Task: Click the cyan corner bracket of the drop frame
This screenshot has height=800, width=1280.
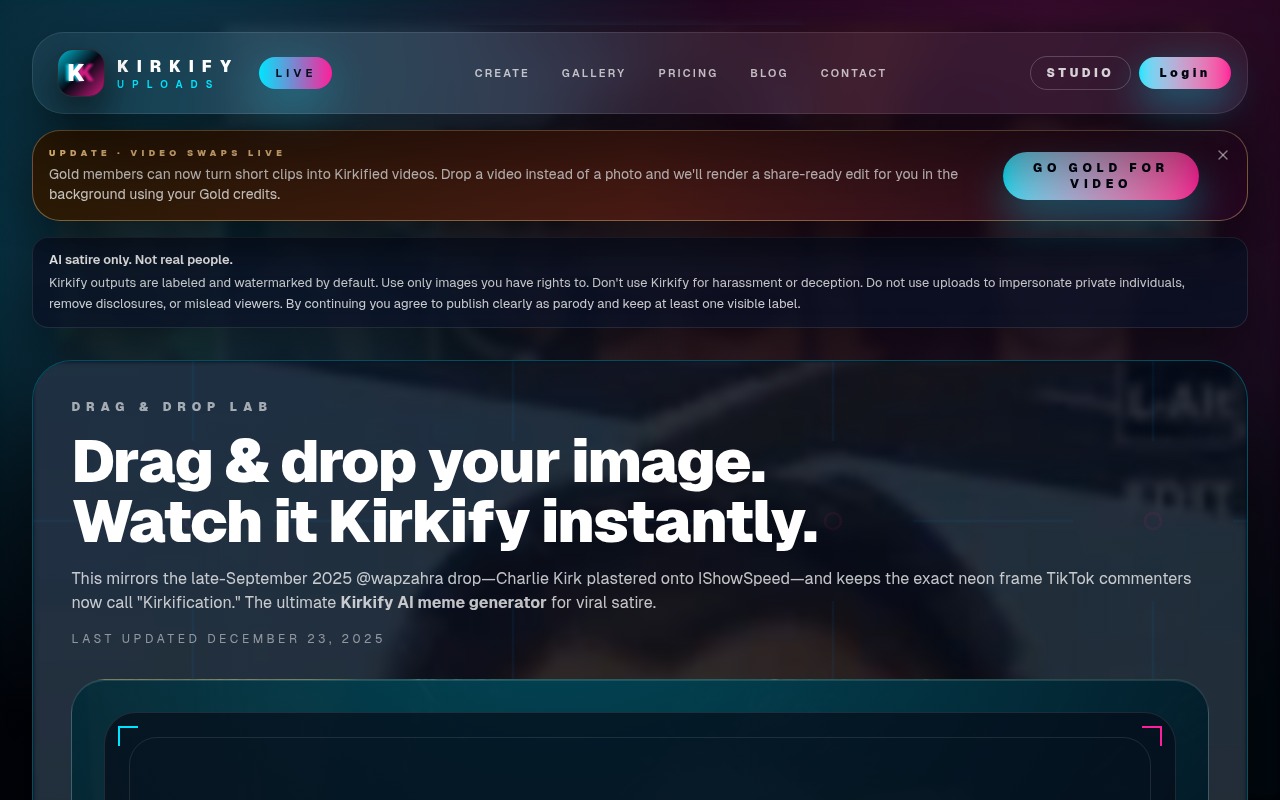Action: point(128,735)
